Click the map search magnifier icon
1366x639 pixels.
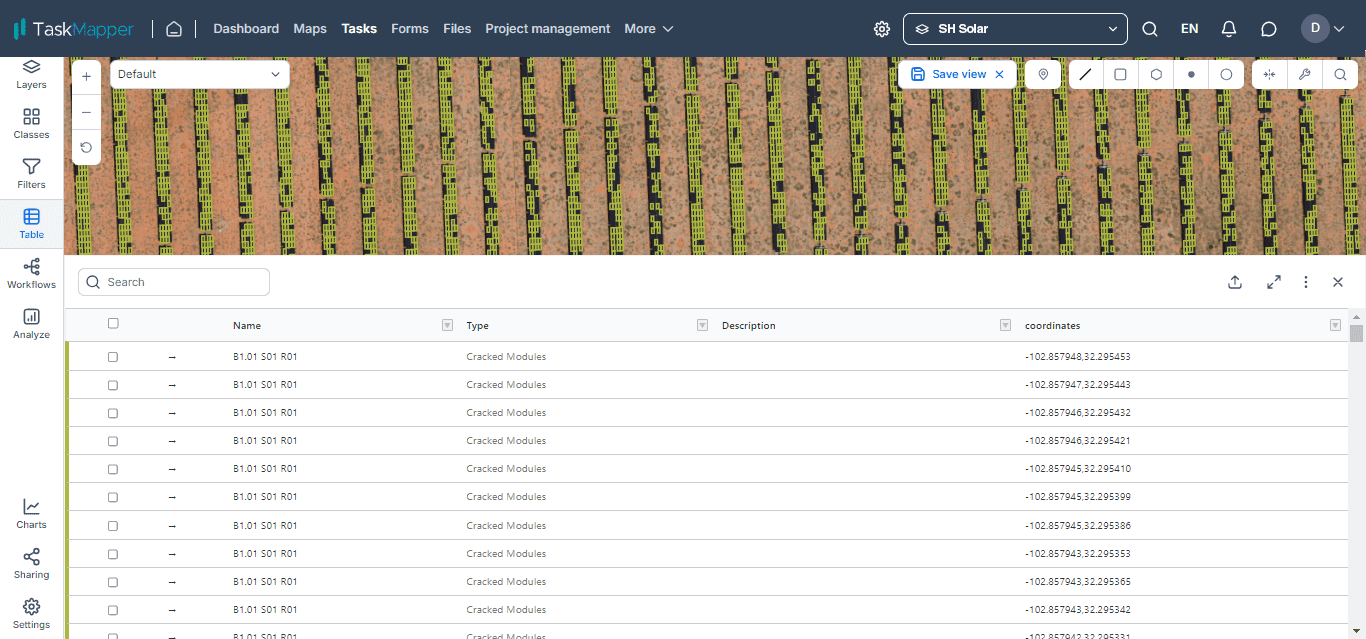coord(1340,74)
